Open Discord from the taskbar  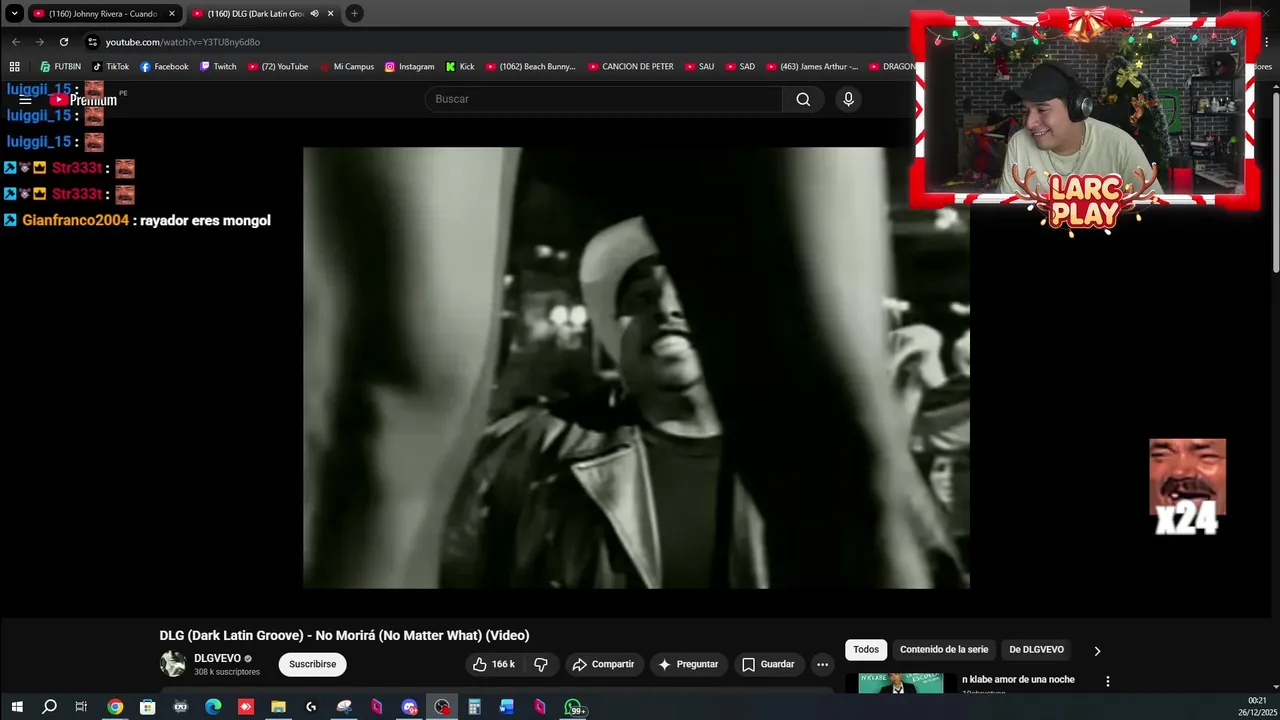(409, 707)
